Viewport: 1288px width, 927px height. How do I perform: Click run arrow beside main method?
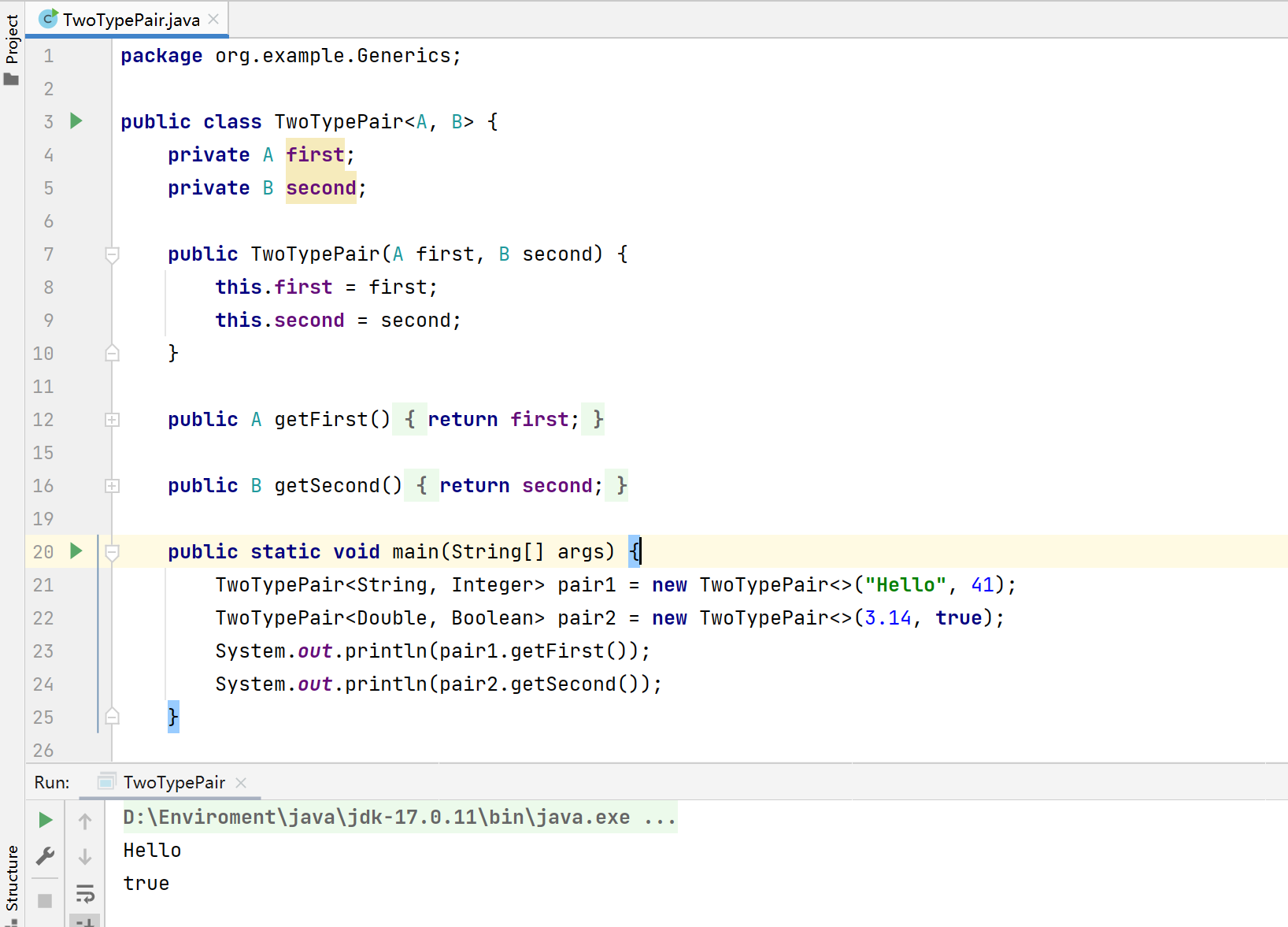[x=76, y=551]
